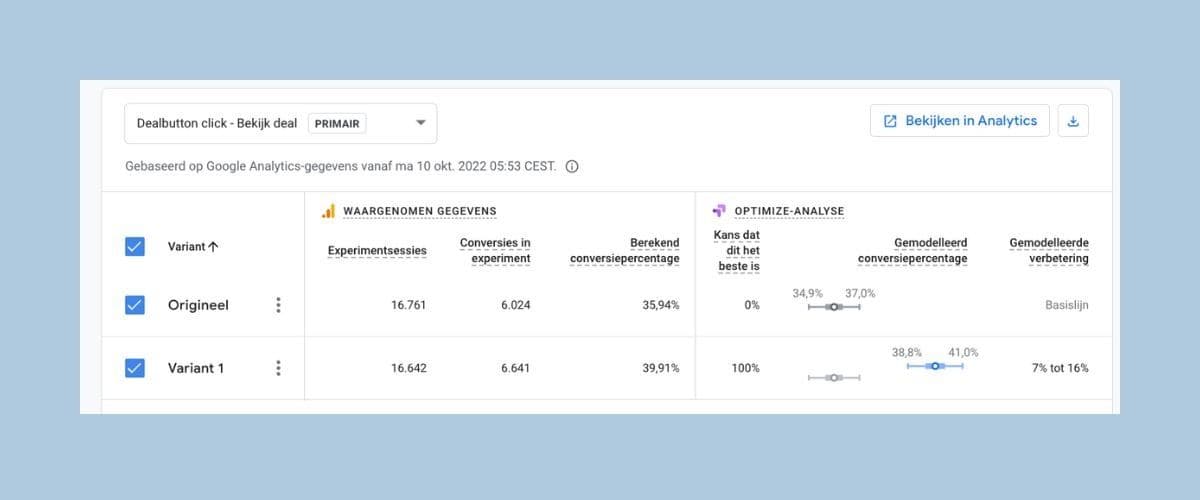The width and height of the screenshot is (1200, 500).
Task: Click the Conversies in experiment column header
Action: (495, 250)
